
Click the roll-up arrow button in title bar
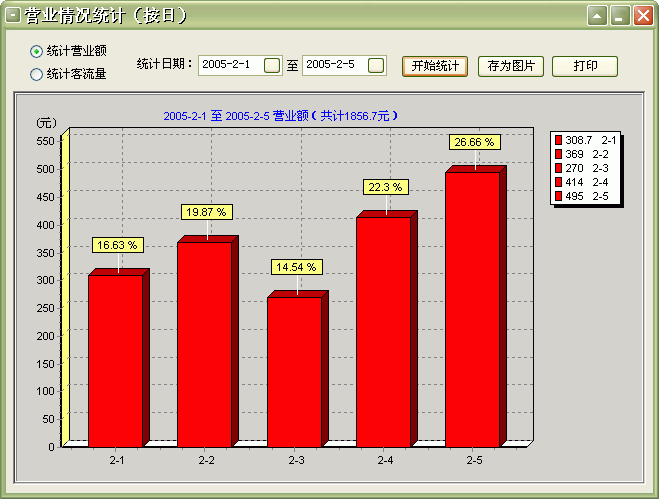(597, 16)
